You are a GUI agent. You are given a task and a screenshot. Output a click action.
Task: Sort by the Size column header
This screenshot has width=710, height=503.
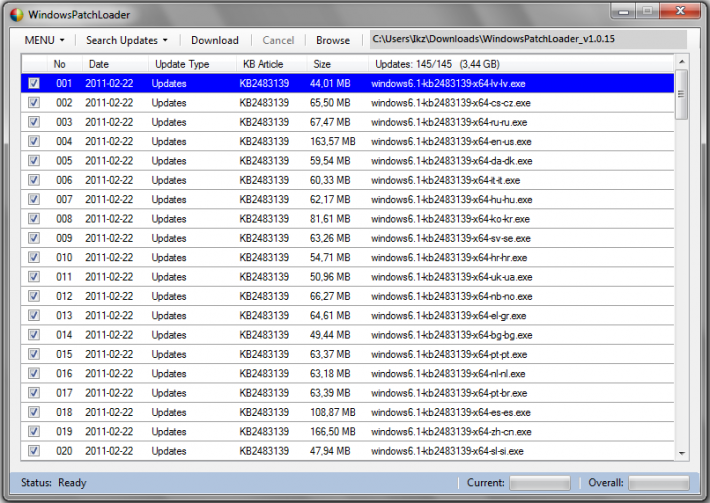pos(337,64)
